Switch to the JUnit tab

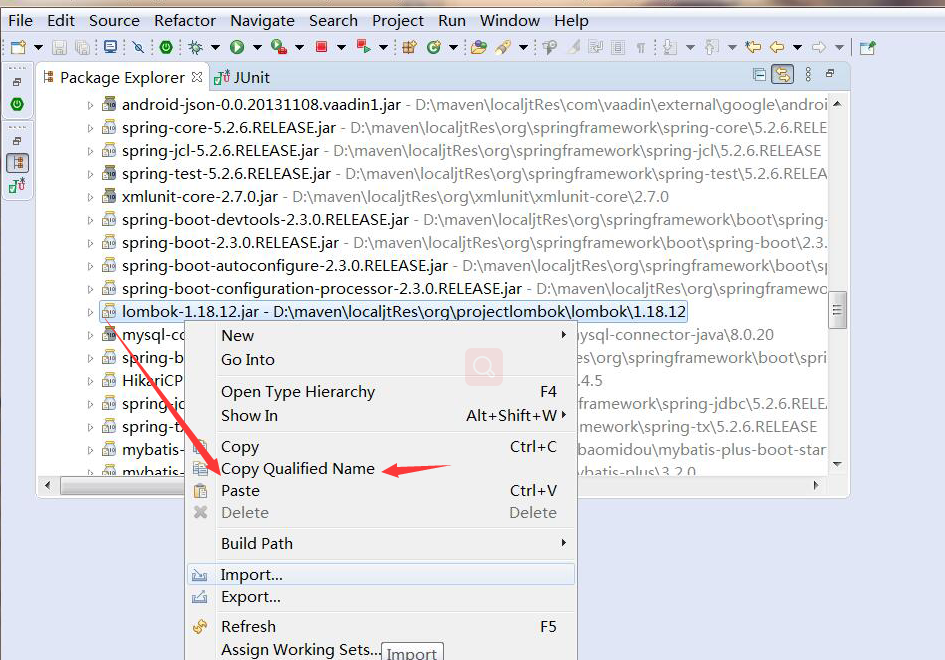(242, 77)
